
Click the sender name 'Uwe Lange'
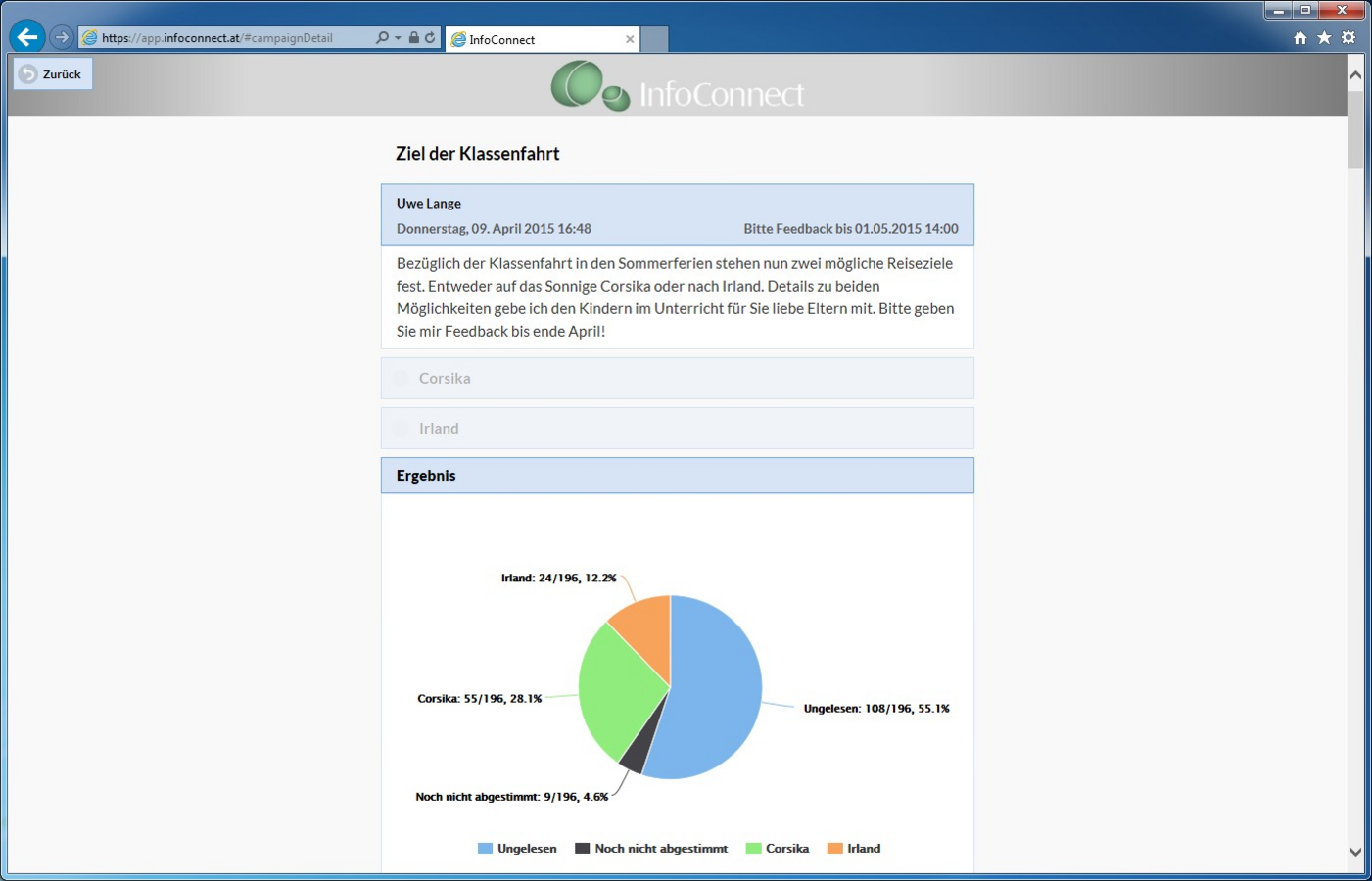coord(429,204)
